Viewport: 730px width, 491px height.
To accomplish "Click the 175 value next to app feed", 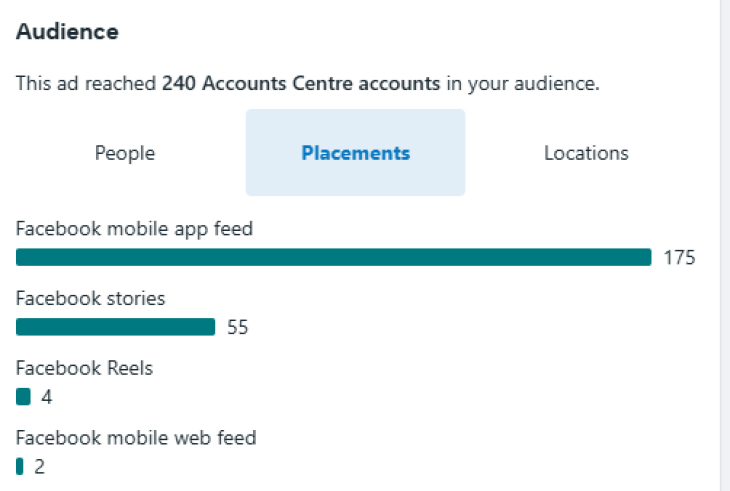I will [x=679, y=257].
